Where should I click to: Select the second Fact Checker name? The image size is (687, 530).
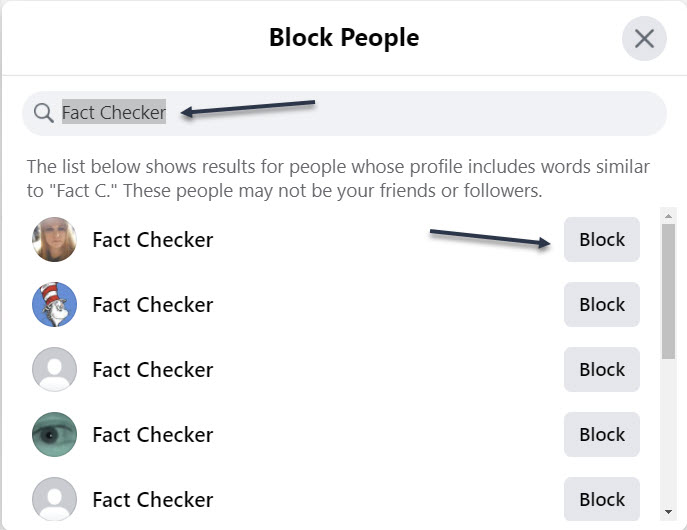[x=152, y=305]
